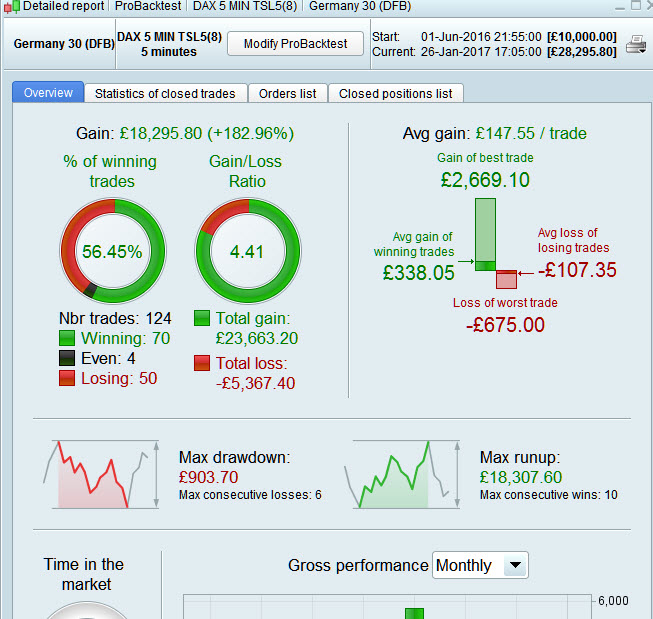653x619 pixels.
Task: Click the red Losing legend swatch
Action: (x=67, y=378)
